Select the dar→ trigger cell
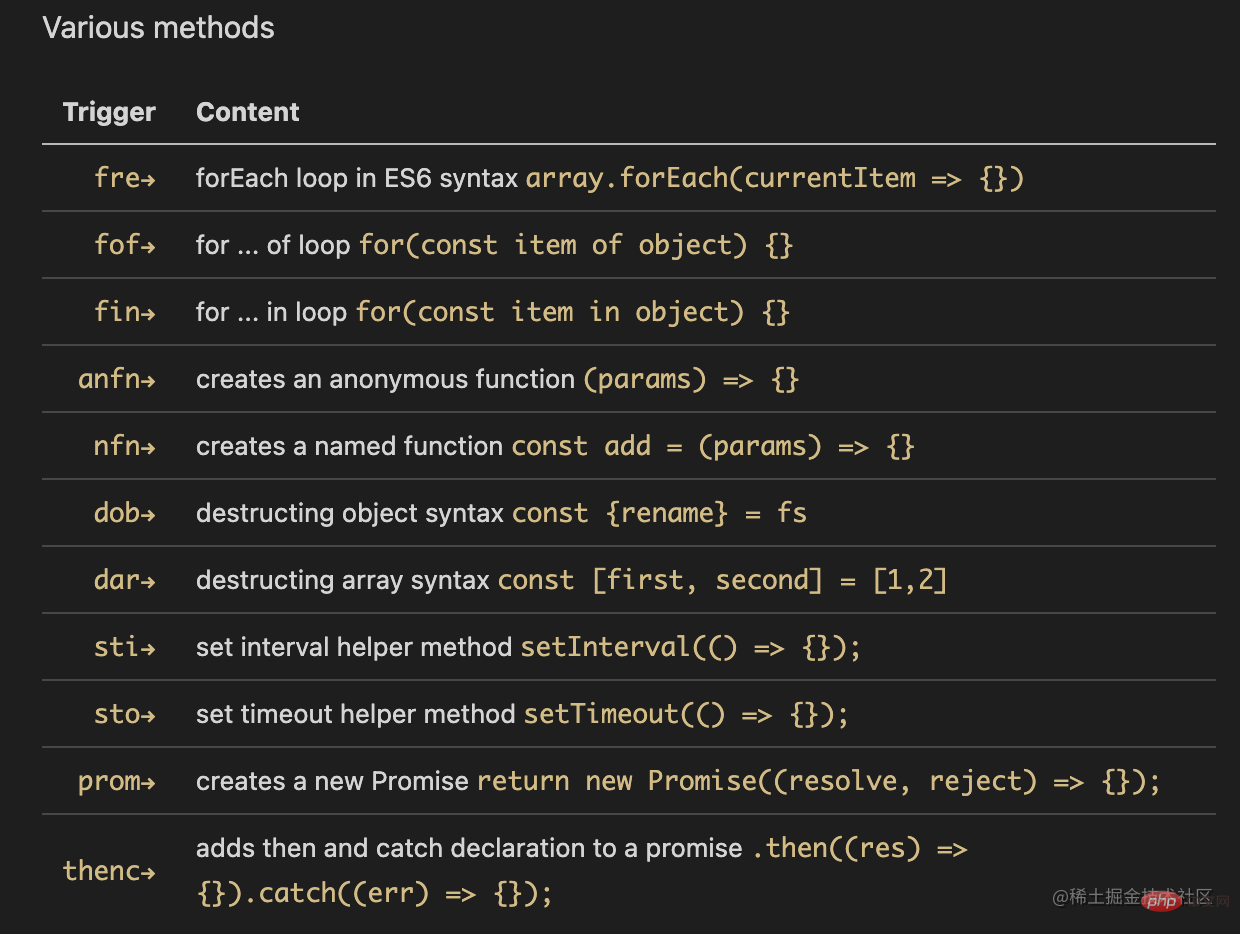 coord(124,580)
